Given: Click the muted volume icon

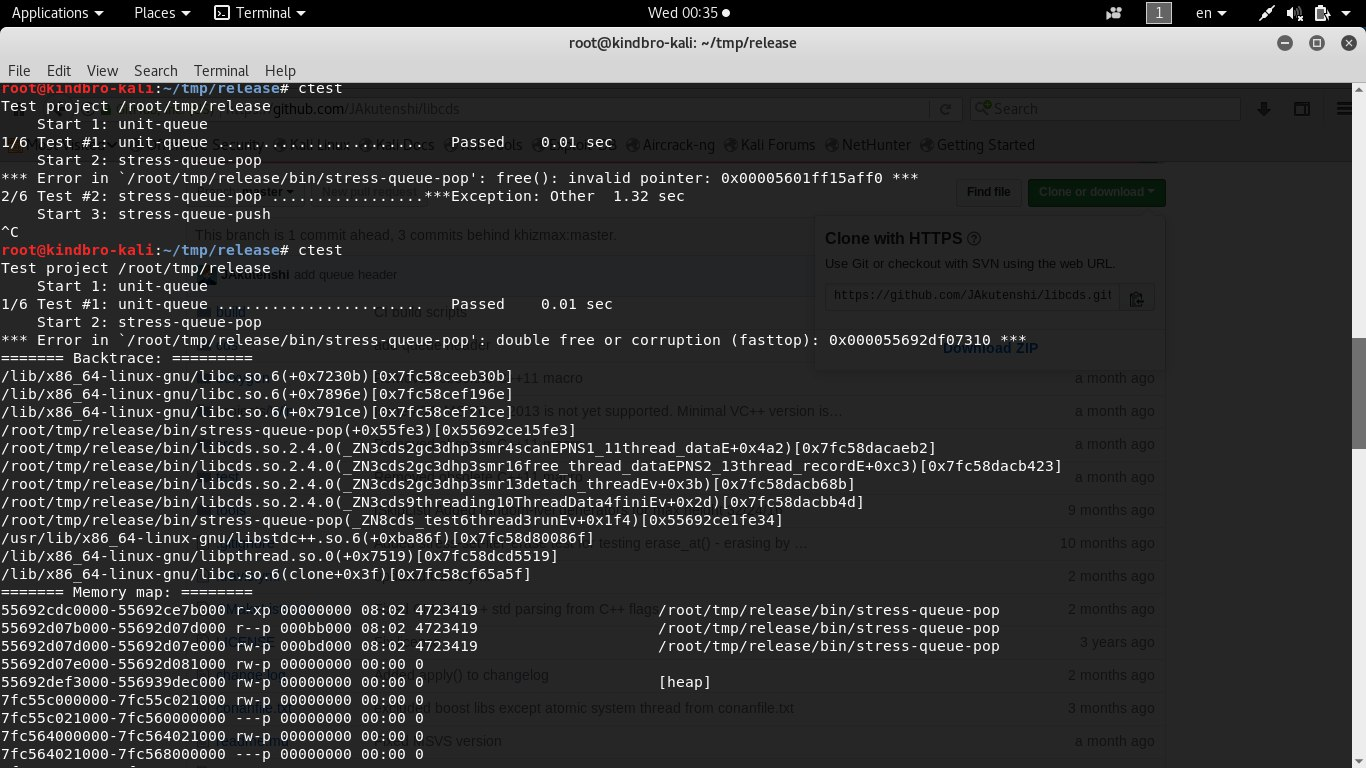Looking at the screenshot, I should tap(1295, 13).
